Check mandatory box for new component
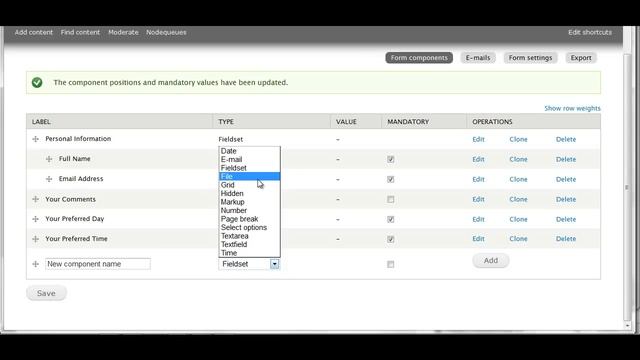This screenshot has width=640, height=360. click(x=391, y=264)
